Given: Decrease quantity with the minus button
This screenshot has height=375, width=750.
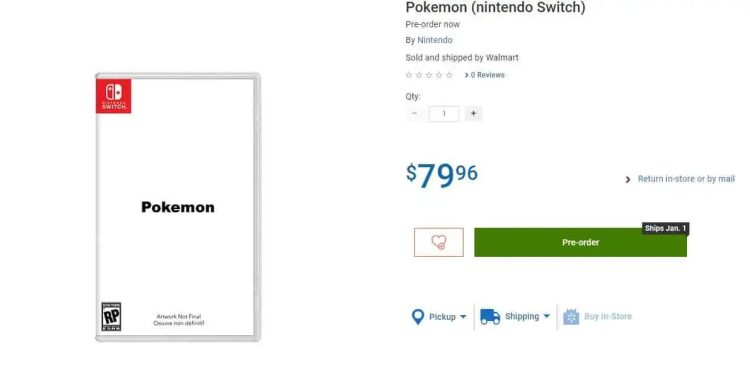Looking at the screenshot, I should 415,113.
